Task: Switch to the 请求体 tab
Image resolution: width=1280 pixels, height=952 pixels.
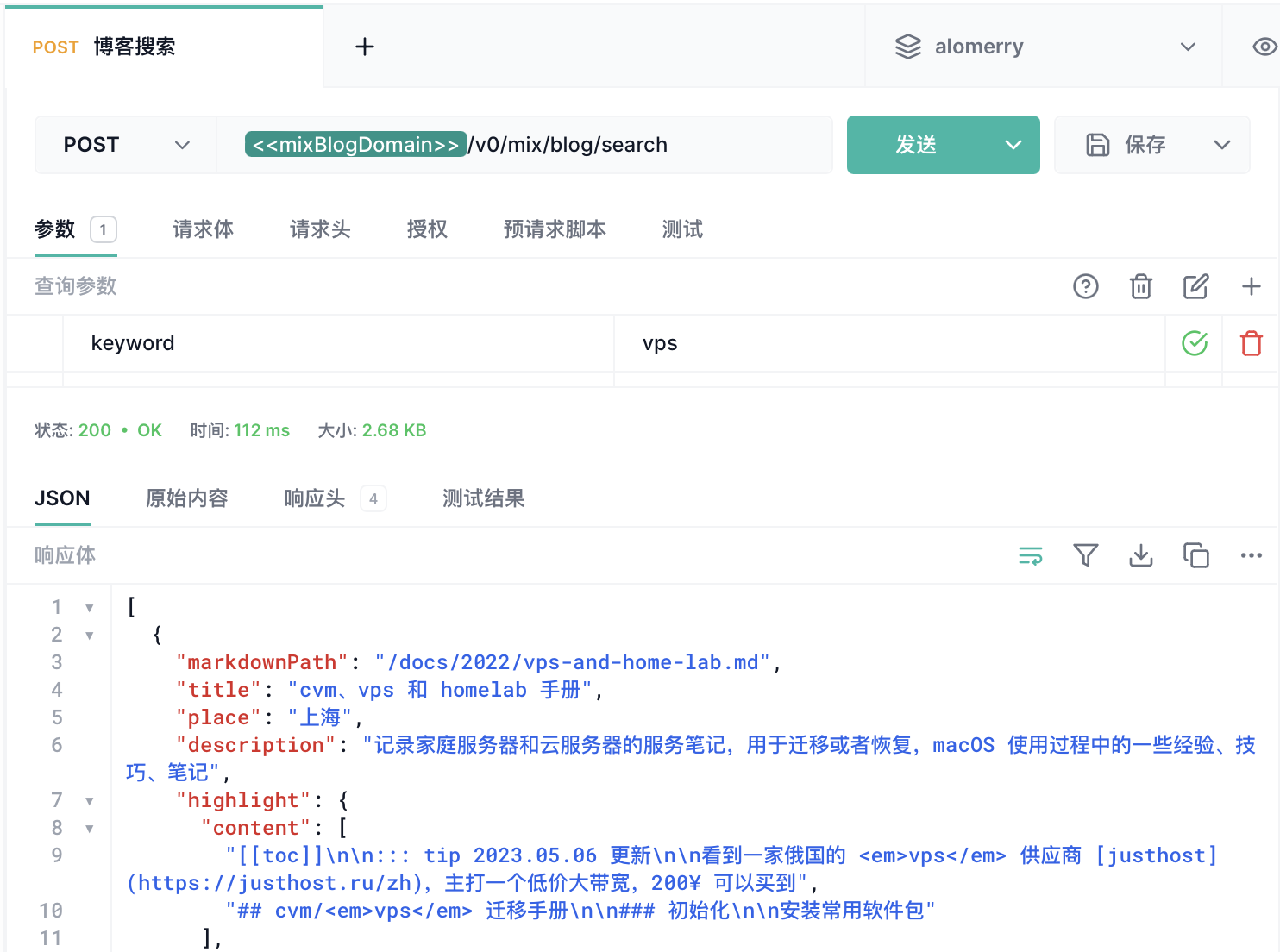Action: 203,229
